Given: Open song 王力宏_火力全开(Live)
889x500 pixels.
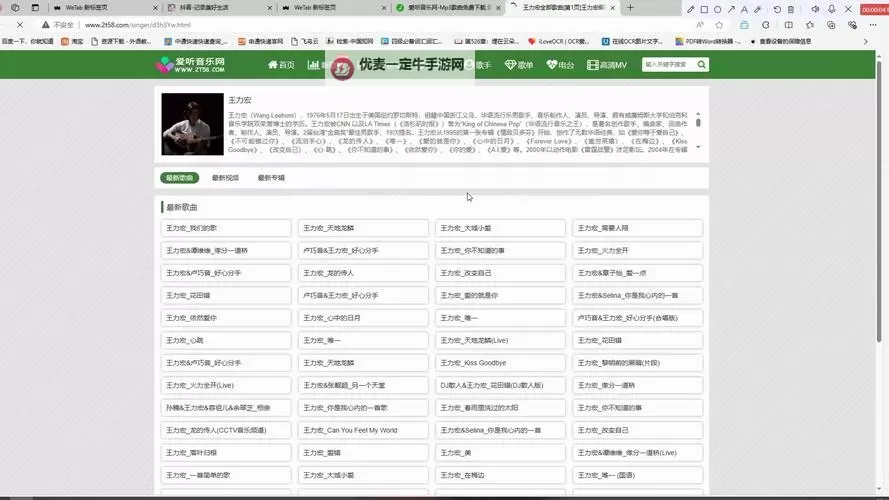Looking at the screenshot, I should (x=226, y=385).
